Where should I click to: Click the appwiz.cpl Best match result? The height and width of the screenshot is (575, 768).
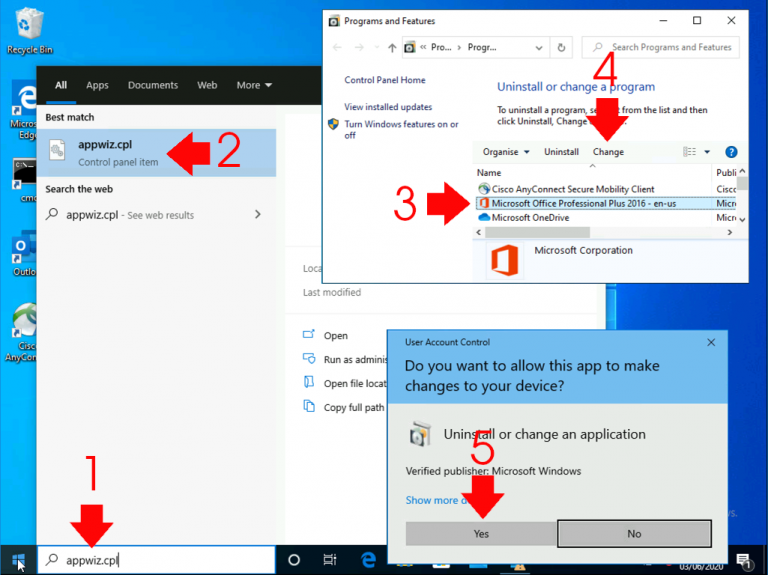[x=156, y=153]
